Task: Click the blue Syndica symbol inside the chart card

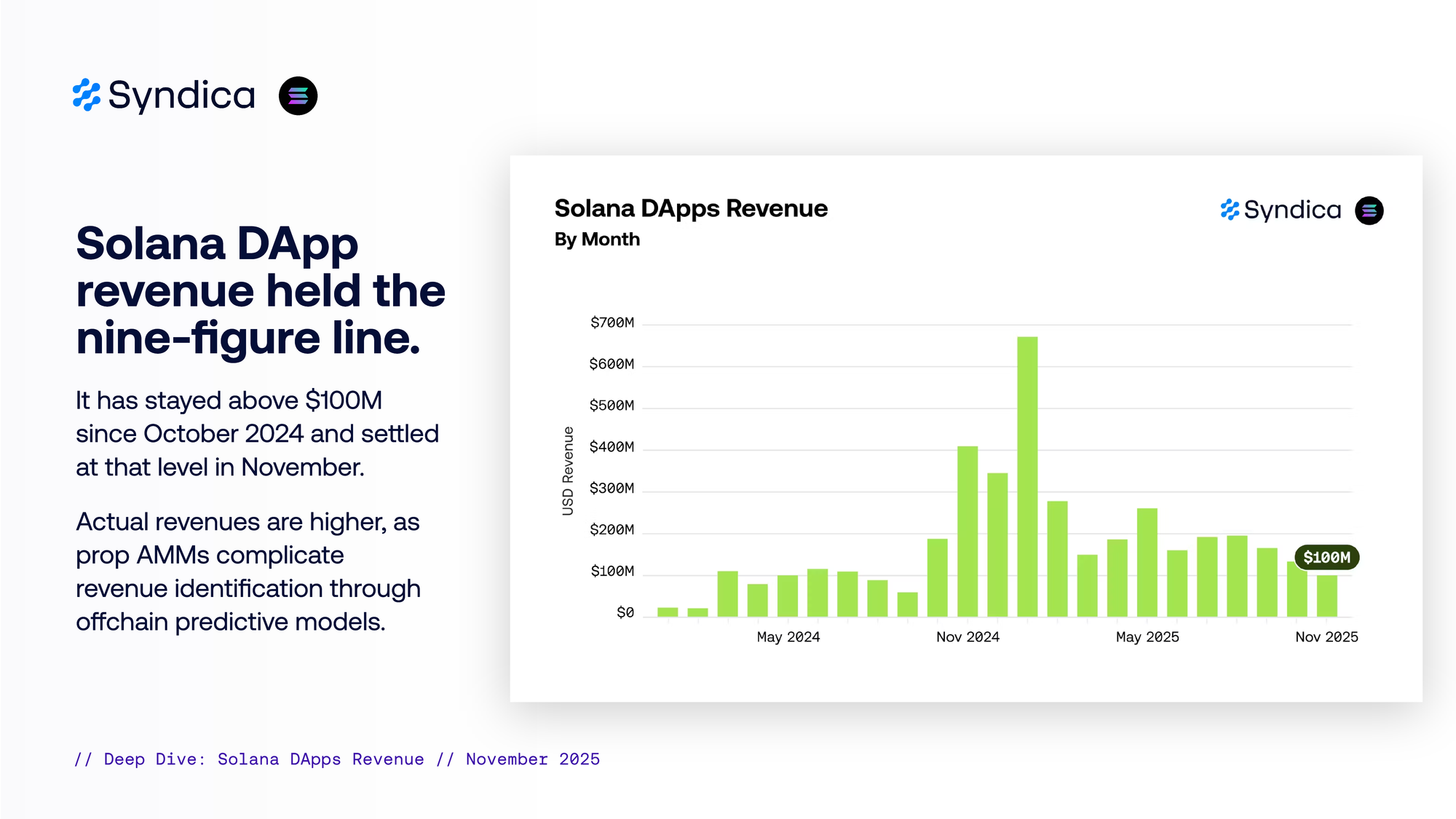Action: (1230, 210)
